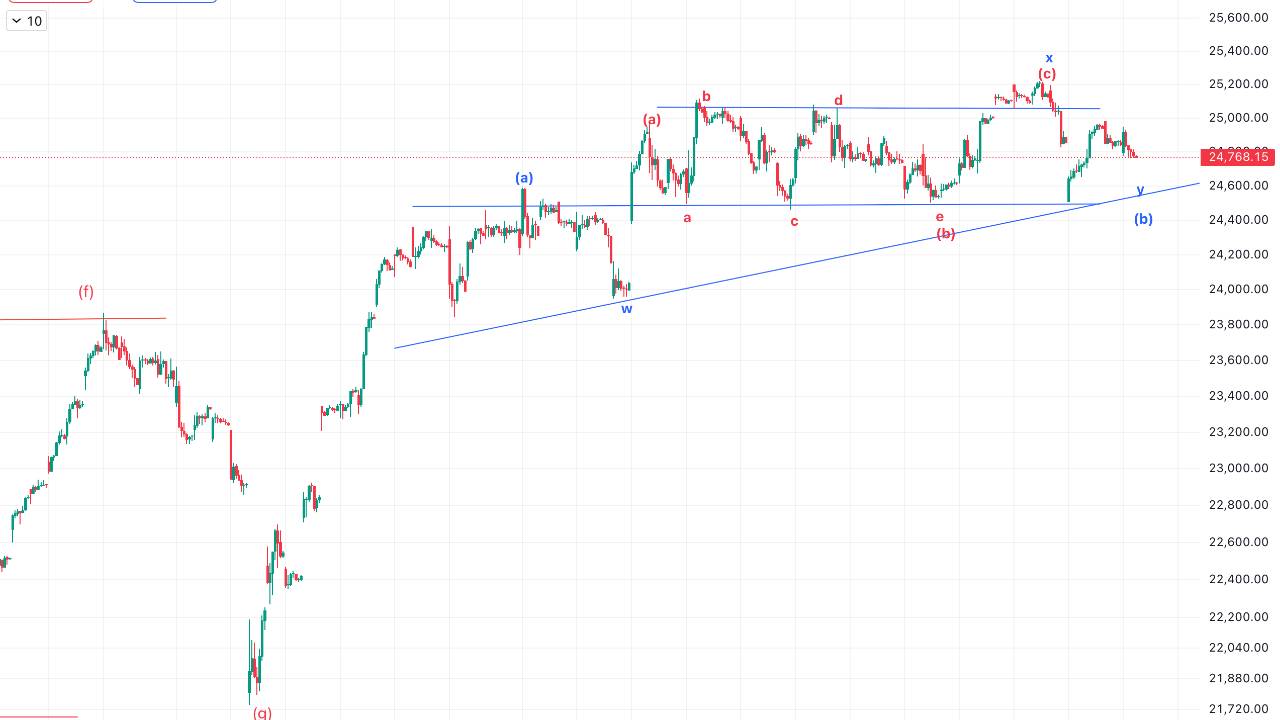Select the blue w wave label

pyautogui.click(x=626, y=310)
